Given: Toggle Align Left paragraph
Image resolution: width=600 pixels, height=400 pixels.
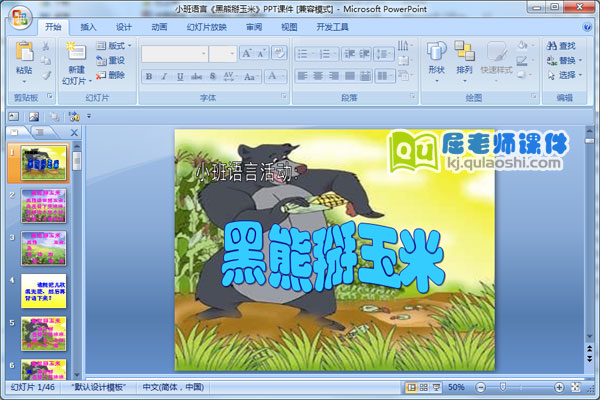Looking at the screenshot, I should pyautogui.click(x=302, y=76).
